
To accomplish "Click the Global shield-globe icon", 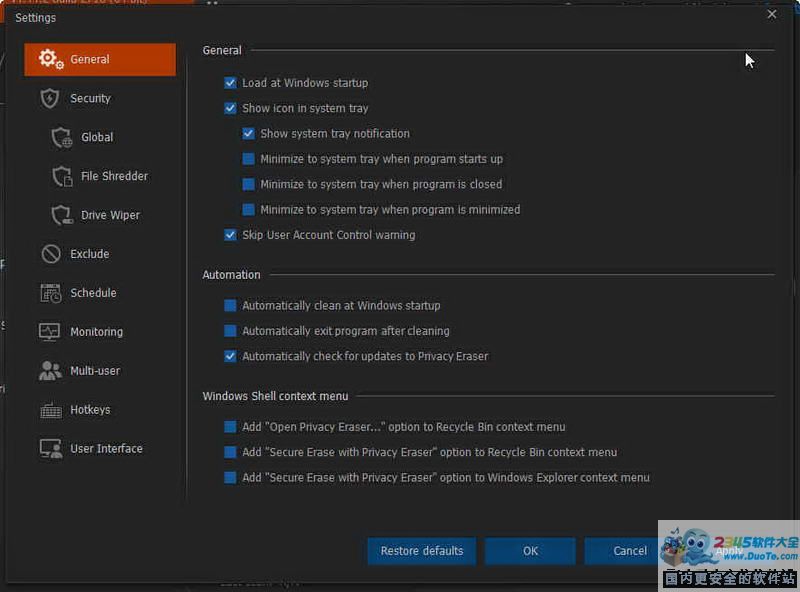I will point(62,137).
